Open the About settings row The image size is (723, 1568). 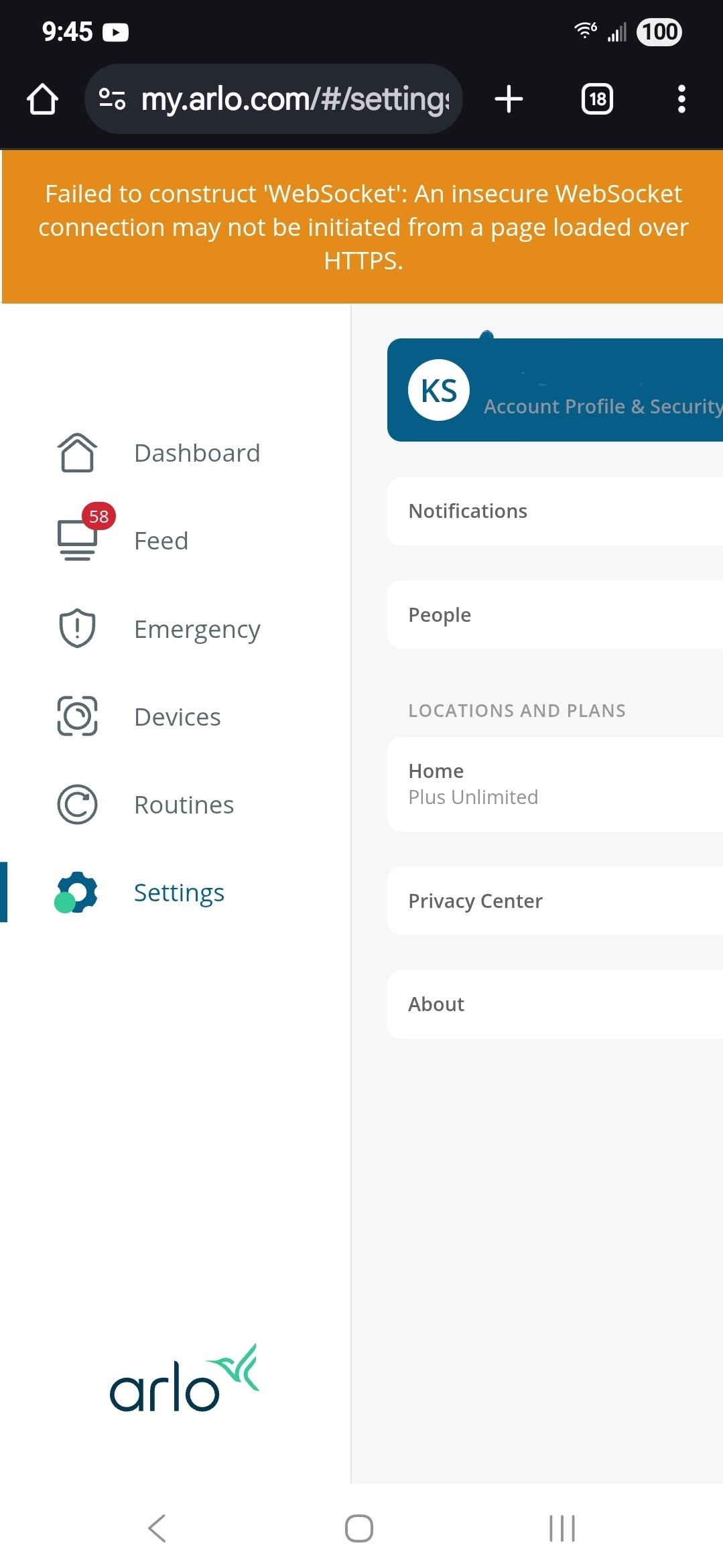(x=555, y=1004)
